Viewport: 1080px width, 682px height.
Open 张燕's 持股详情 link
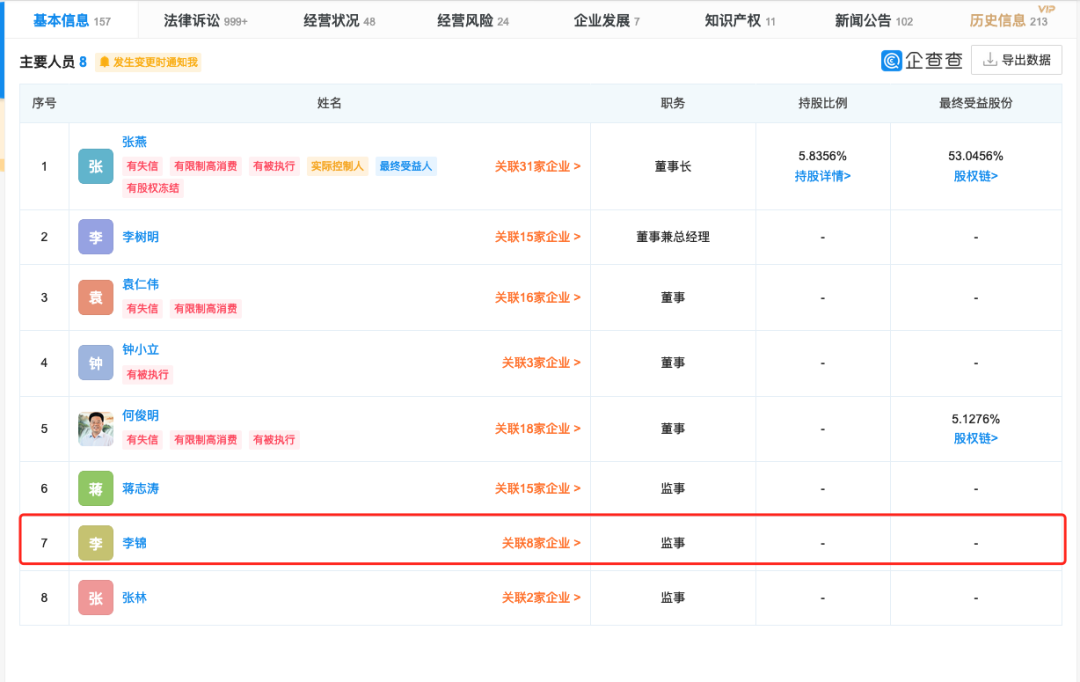822,176
